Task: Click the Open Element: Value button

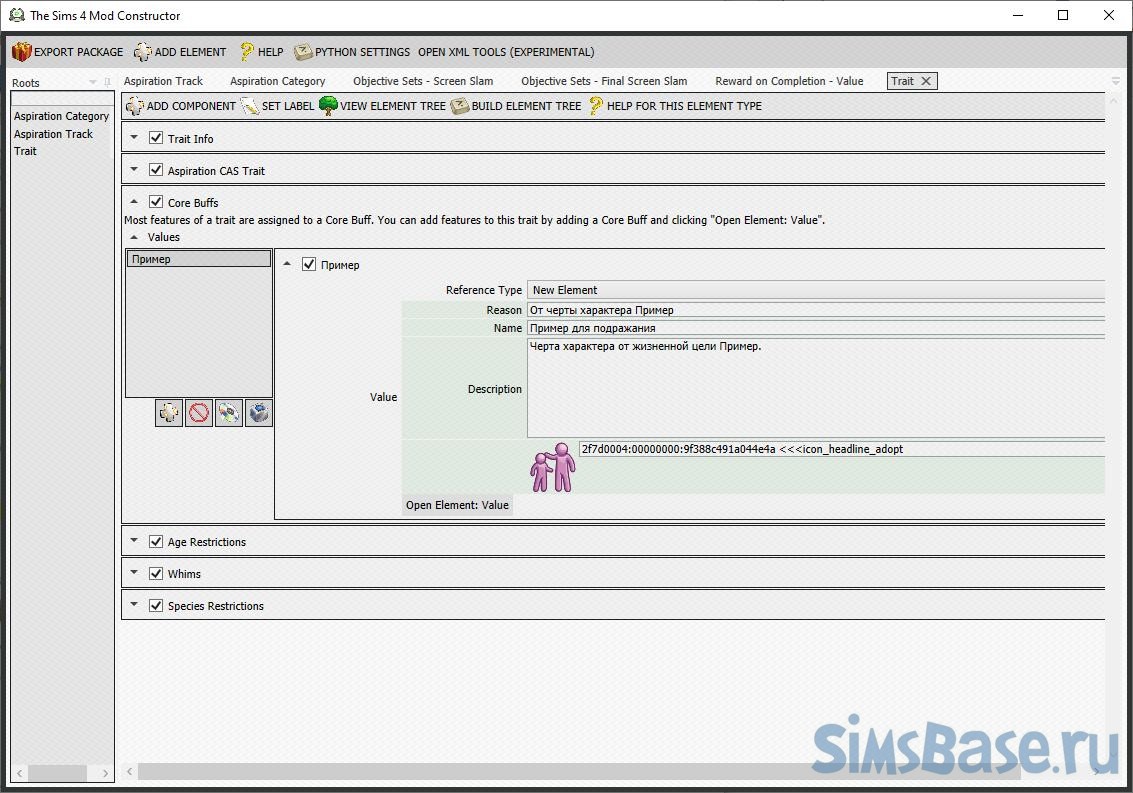Action: pos(457,505)
